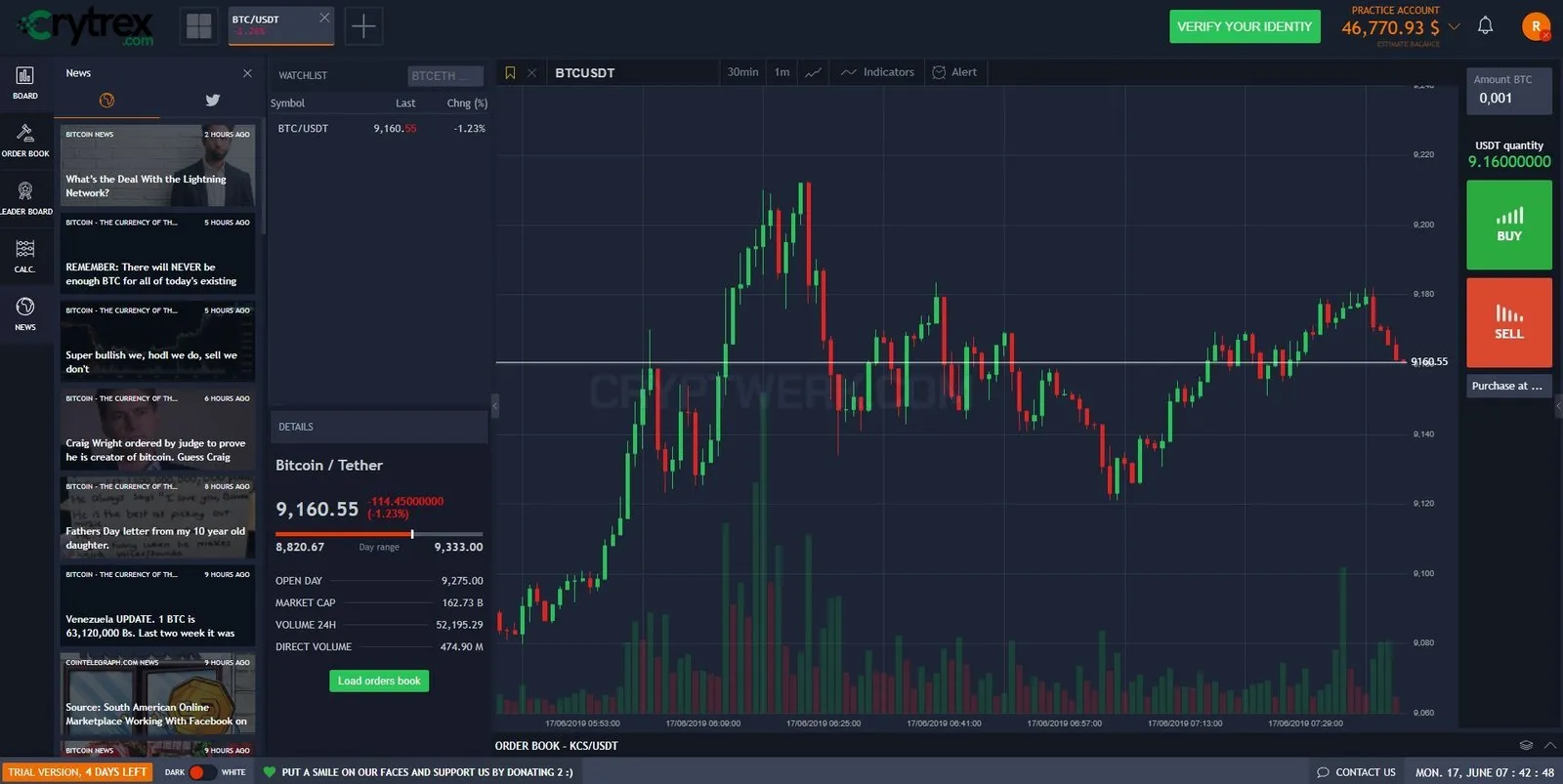
Task: Open the News sidebar section
Action: tap(25, 313)
